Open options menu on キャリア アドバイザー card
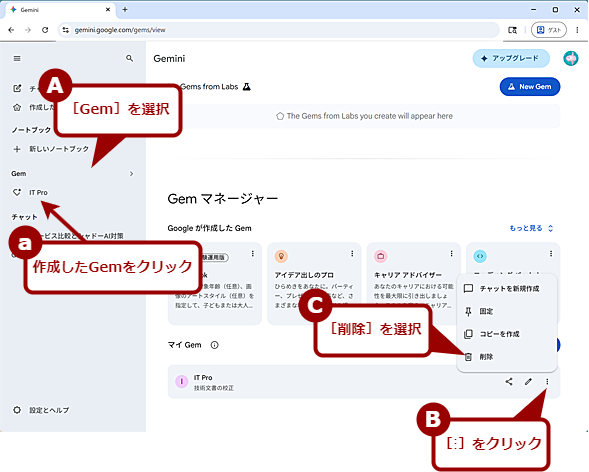 (452, 254)
